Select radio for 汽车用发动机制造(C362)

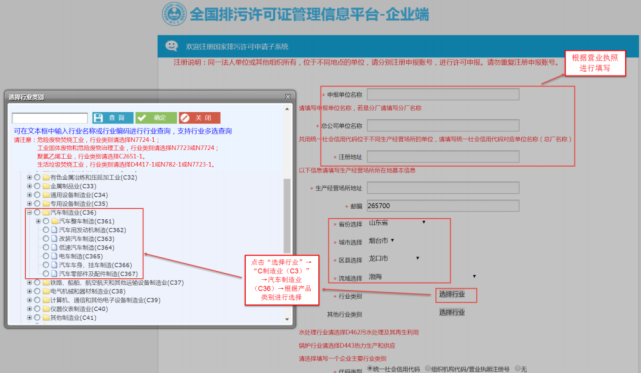46,230
